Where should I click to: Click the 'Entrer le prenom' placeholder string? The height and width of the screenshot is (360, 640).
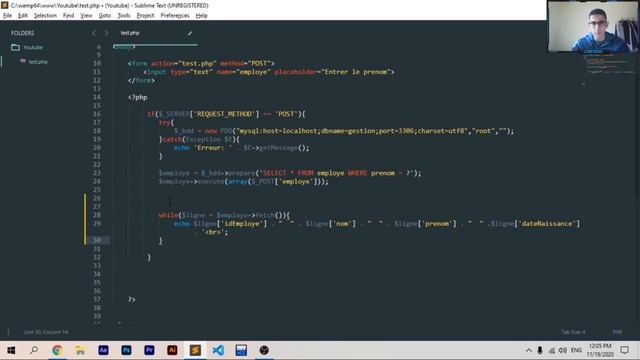(x=356, y=72)
